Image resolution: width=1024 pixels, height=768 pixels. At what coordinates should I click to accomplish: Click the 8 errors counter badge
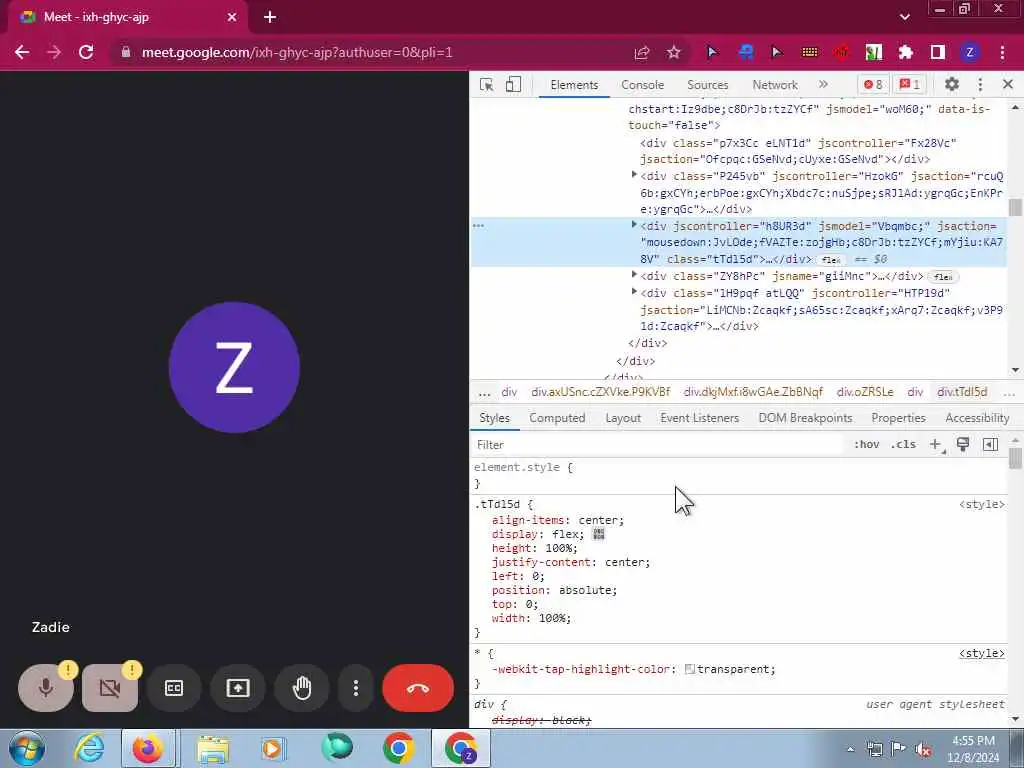874,84
